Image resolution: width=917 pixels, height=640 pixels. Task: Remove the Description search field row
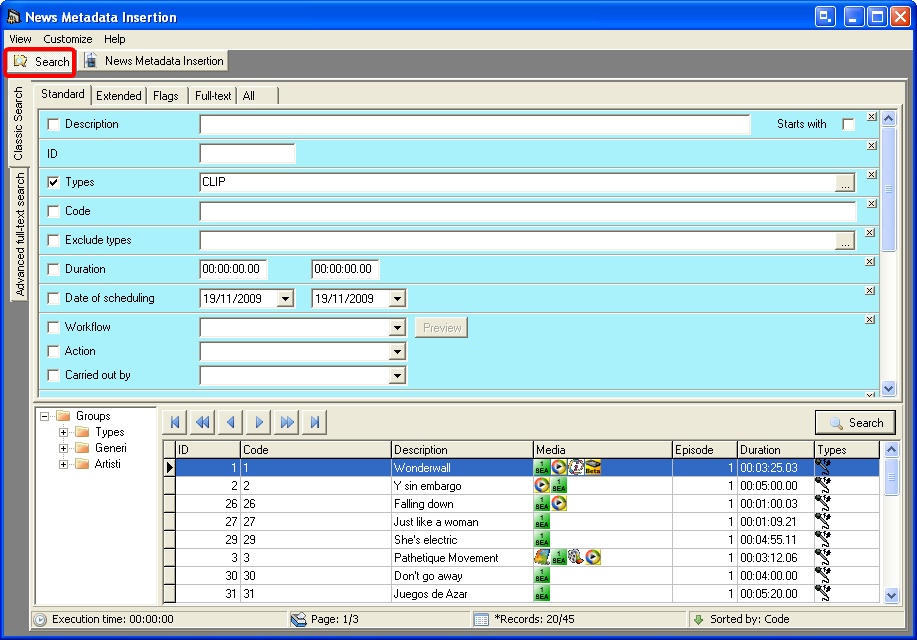click(x=871, y=117)
